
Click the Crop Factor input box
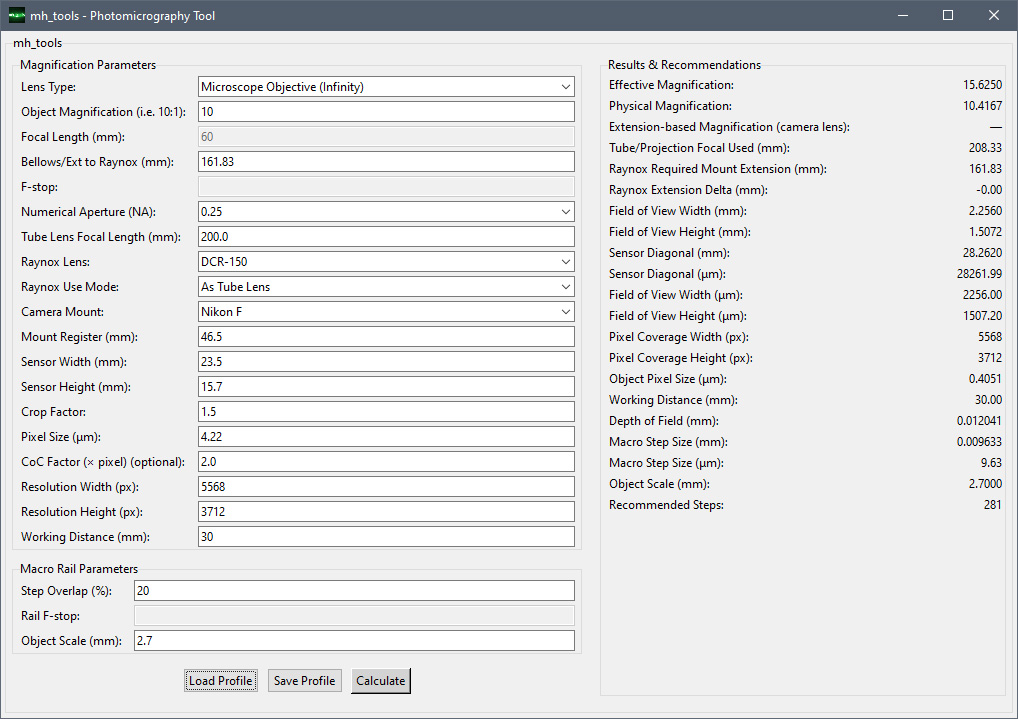[x=386, y=412]
